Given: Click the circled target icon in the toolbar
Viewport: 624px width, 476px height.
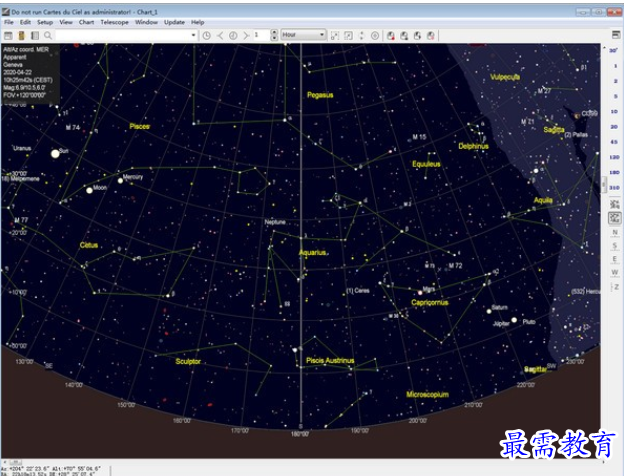Looking at the screenshot, I should click(375, 35).
